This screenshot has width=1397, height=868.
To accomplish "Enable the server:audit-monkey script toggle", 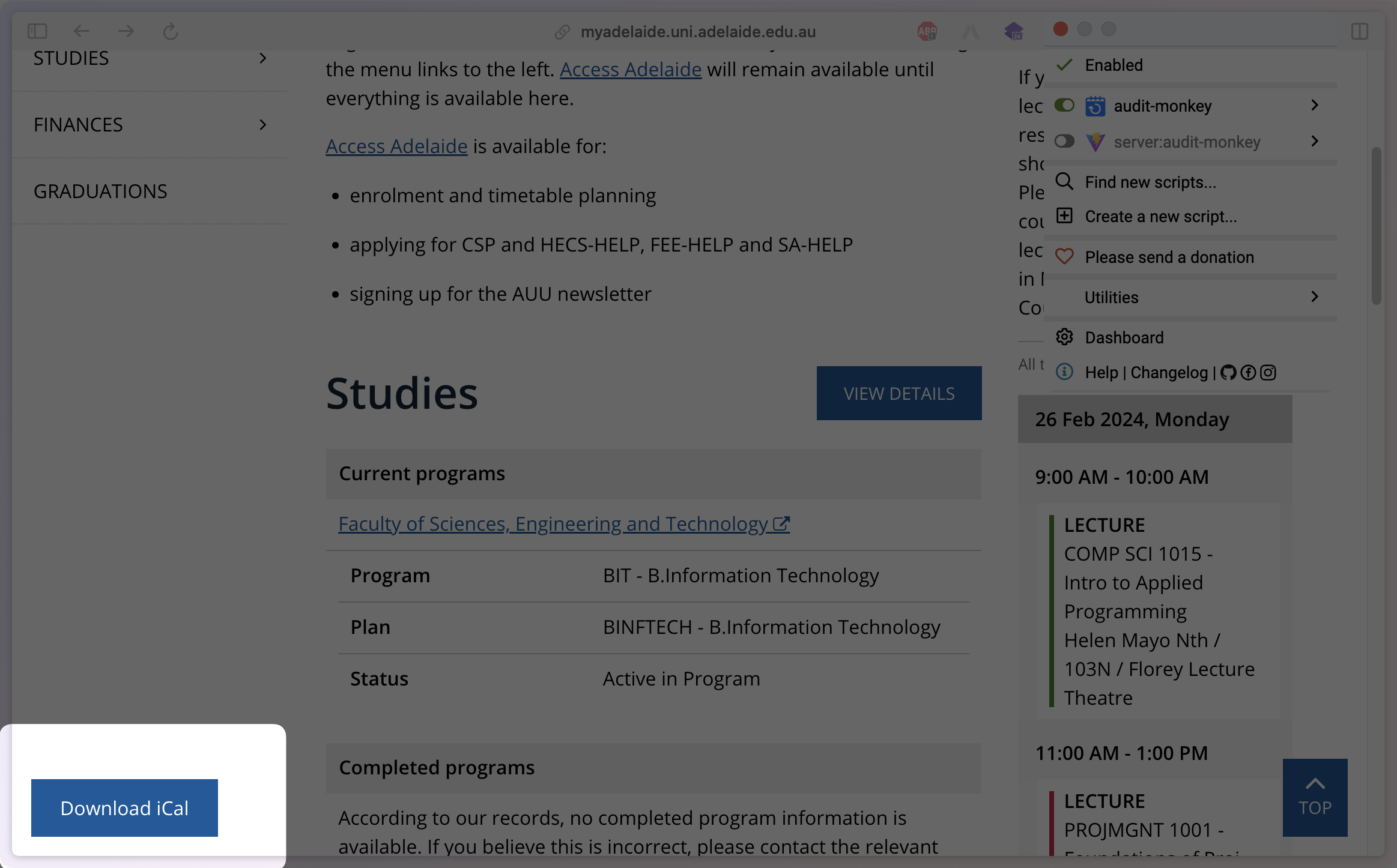I will [1064, 142].
